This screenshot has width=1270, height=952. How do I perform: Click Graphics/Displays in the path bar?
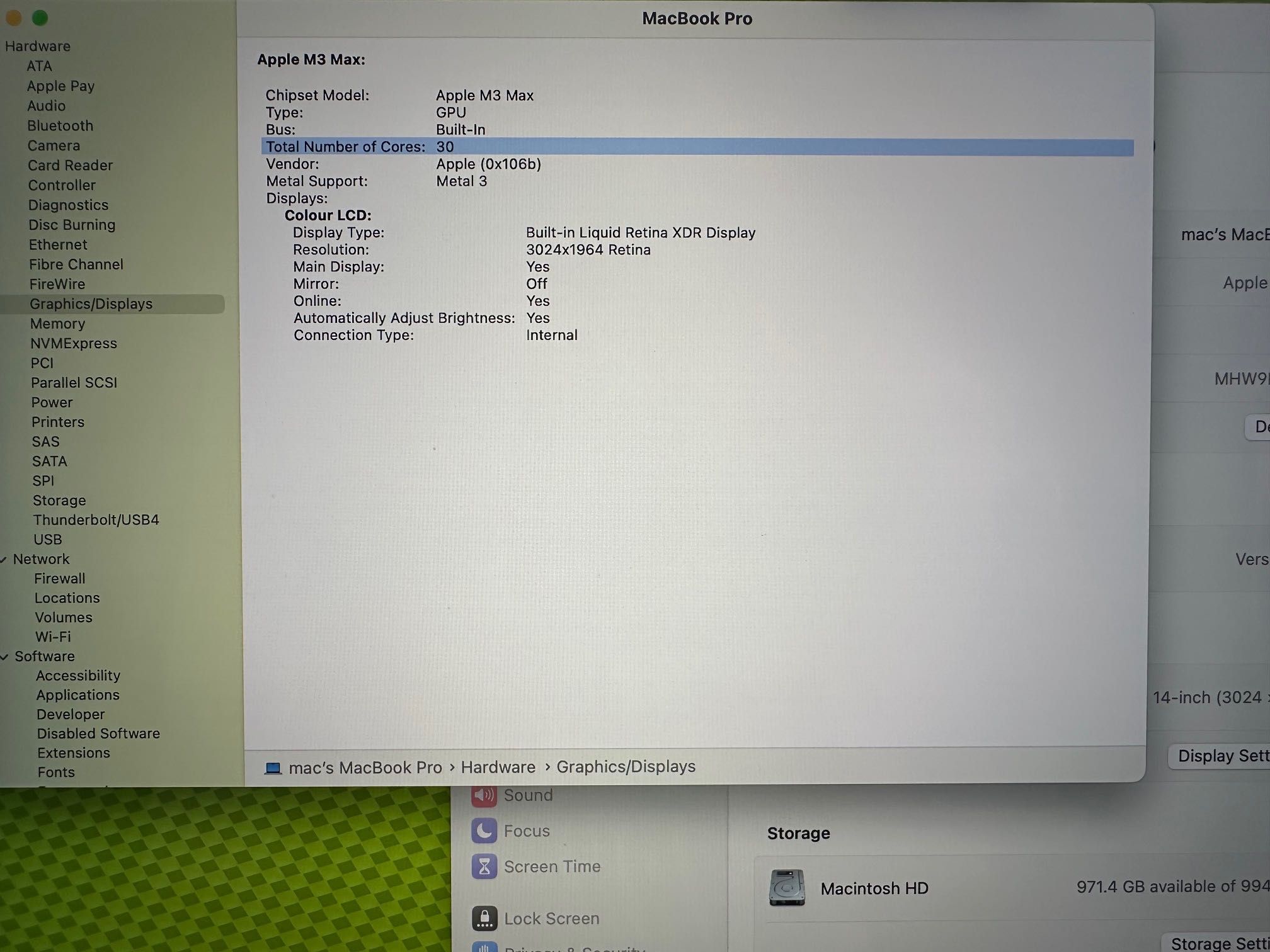coord(626,766)
